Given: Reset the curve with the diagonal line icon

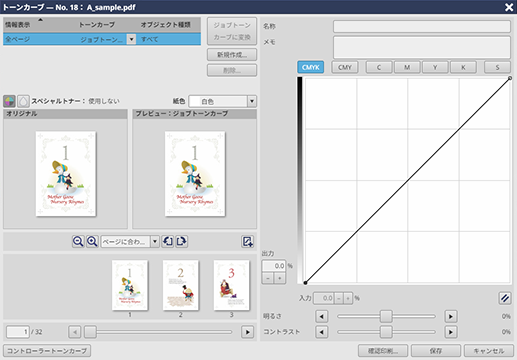Looking at the screenshot, I should click(x=505, y=298).
